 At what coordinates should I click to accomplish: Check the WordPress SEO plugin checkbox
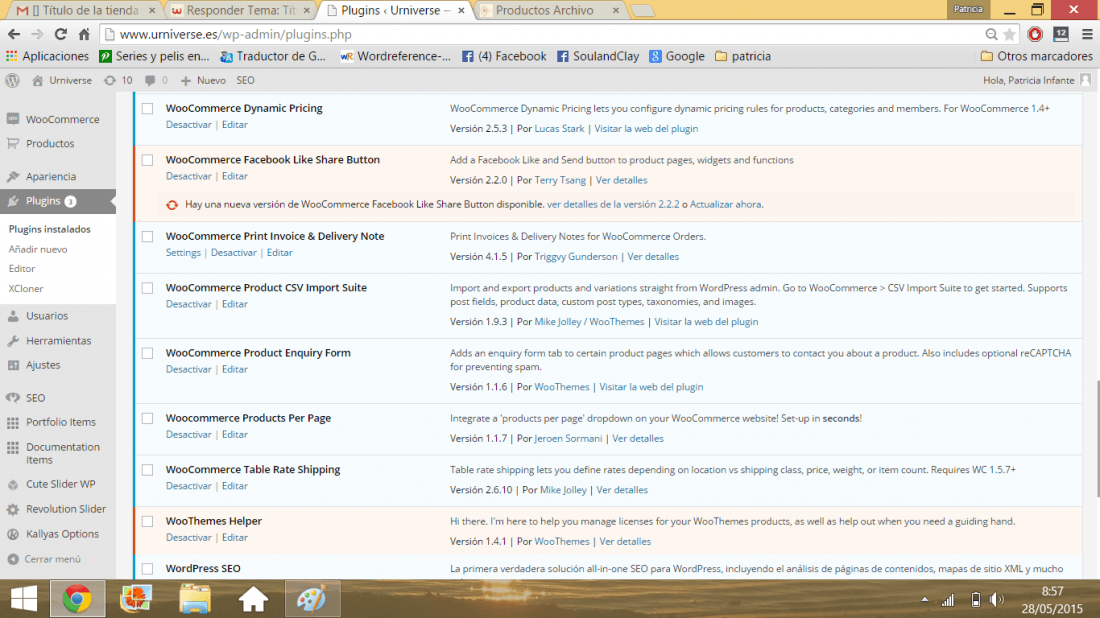point(147,569)
